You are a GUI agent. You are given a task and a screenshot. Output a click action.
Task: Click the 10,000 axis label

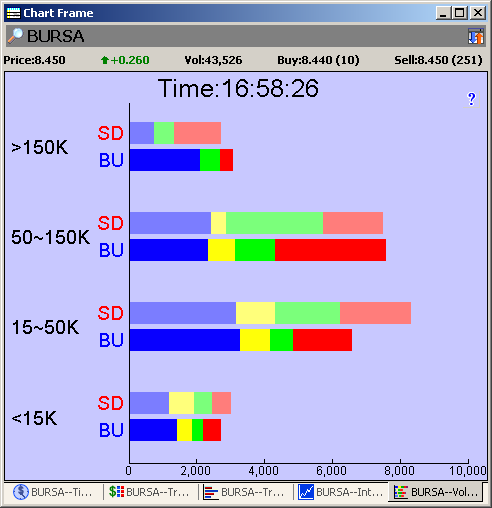point(468,471)
